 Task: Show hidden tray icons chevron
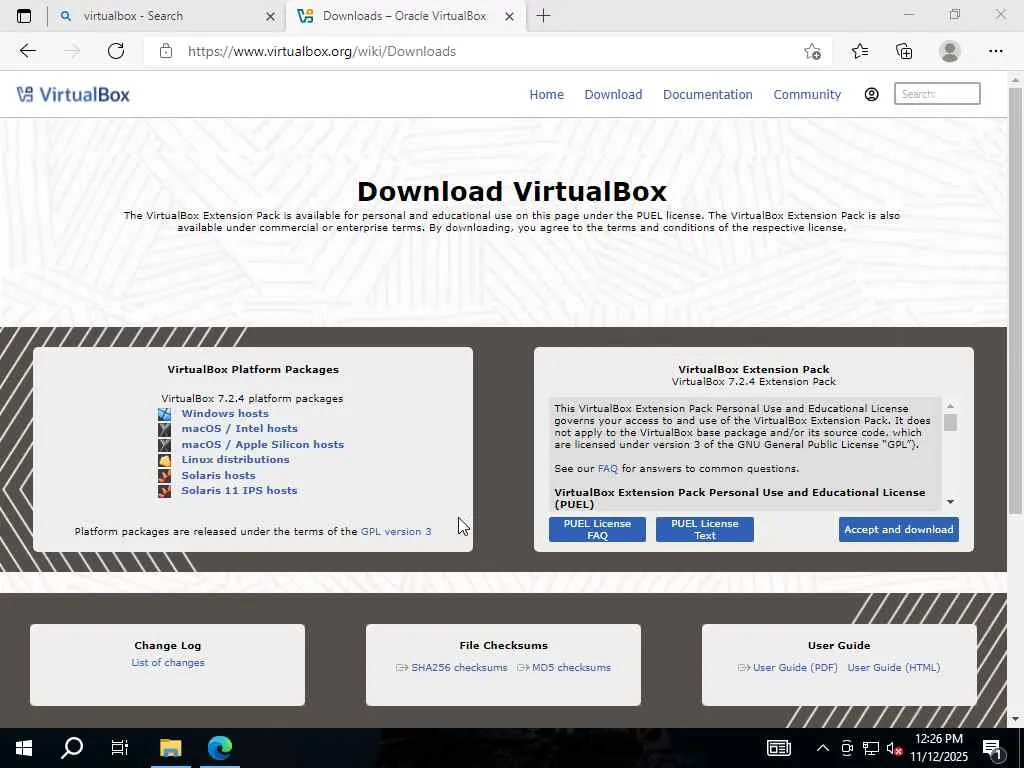point(823,748)
